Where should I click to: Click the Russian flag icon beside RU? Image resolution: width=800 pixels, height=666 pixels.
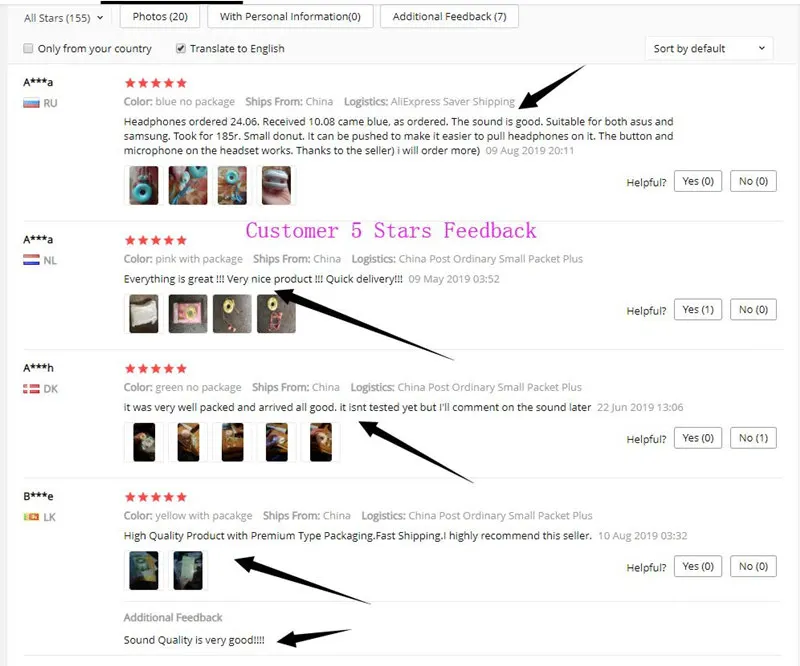coord(31,104)
